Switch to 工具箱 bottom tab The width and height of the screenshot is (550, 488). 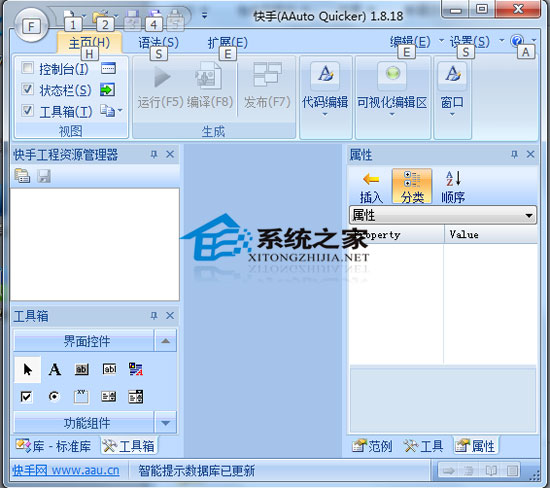(128, 446)
